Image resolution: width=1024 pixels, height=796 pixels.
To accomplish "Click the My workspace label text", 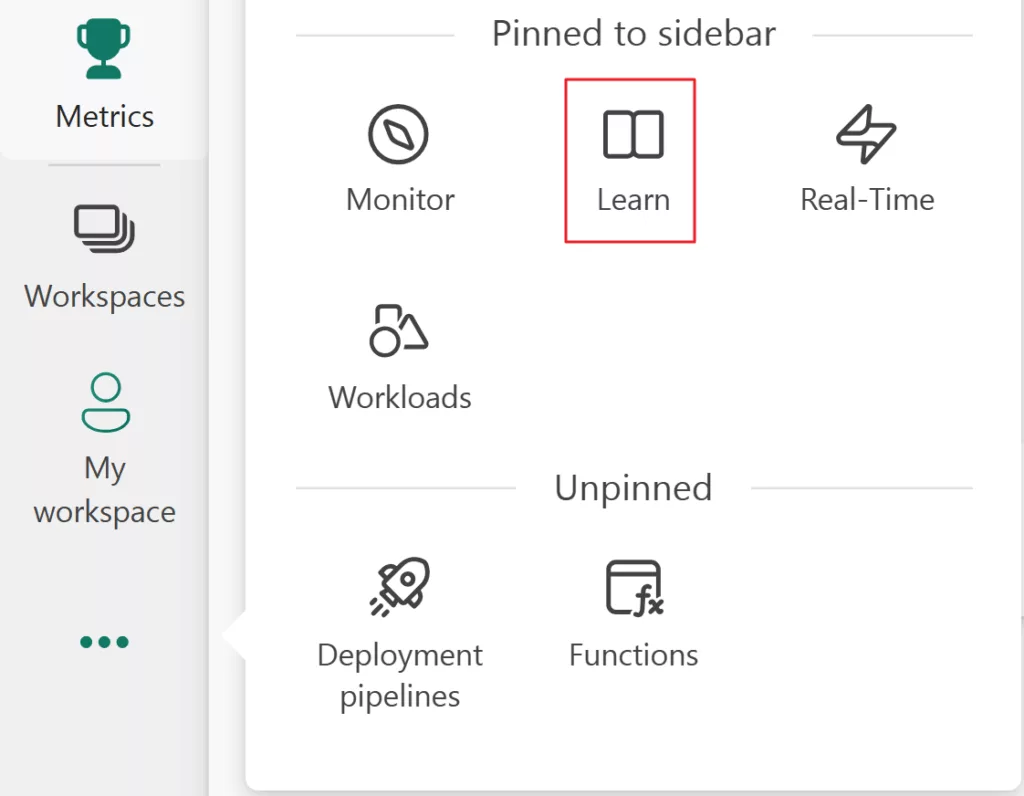I will click(x=104, y=490).
